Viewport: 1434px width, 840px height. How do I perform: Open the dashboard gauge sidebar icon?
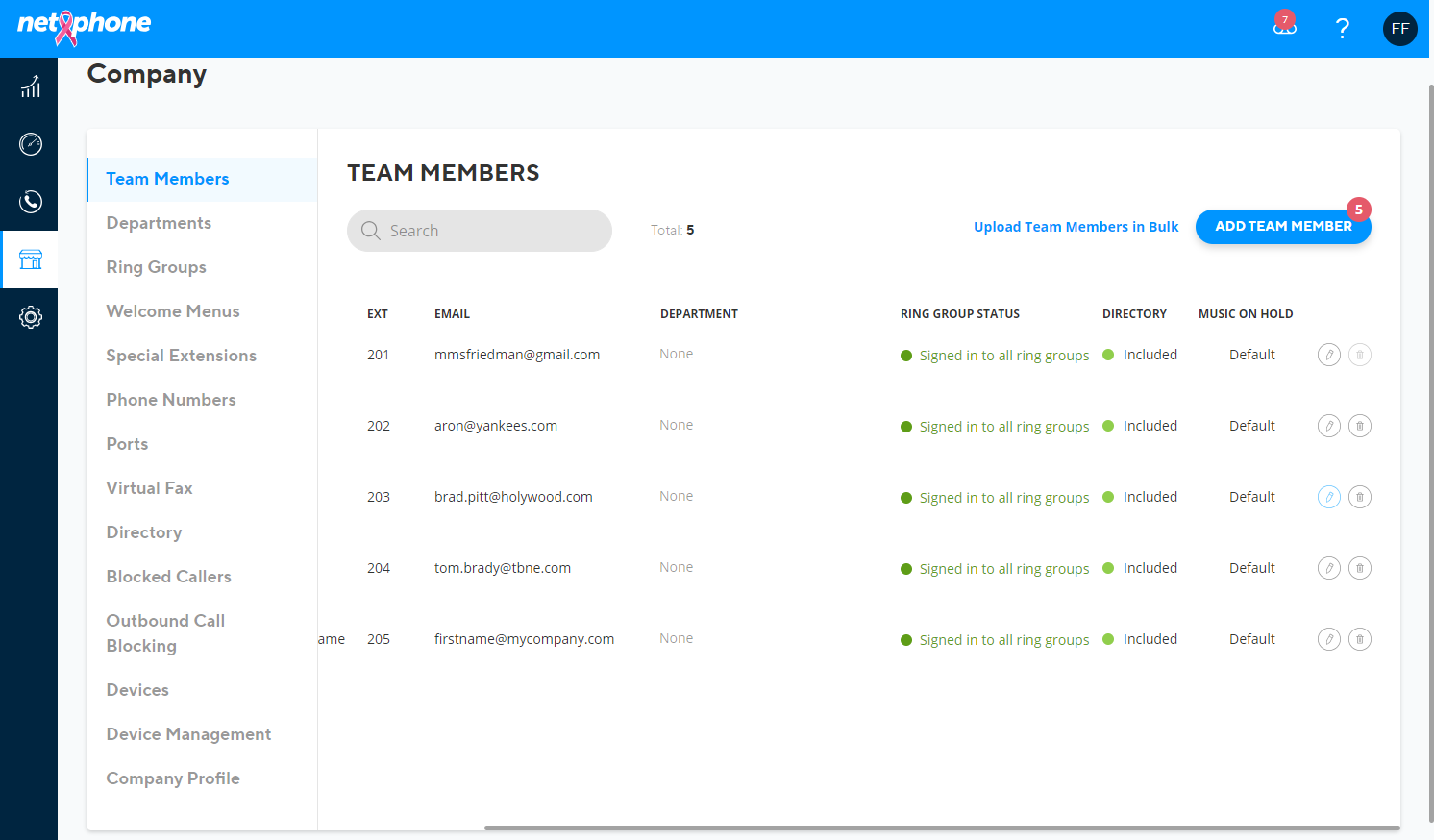(31, 144)
